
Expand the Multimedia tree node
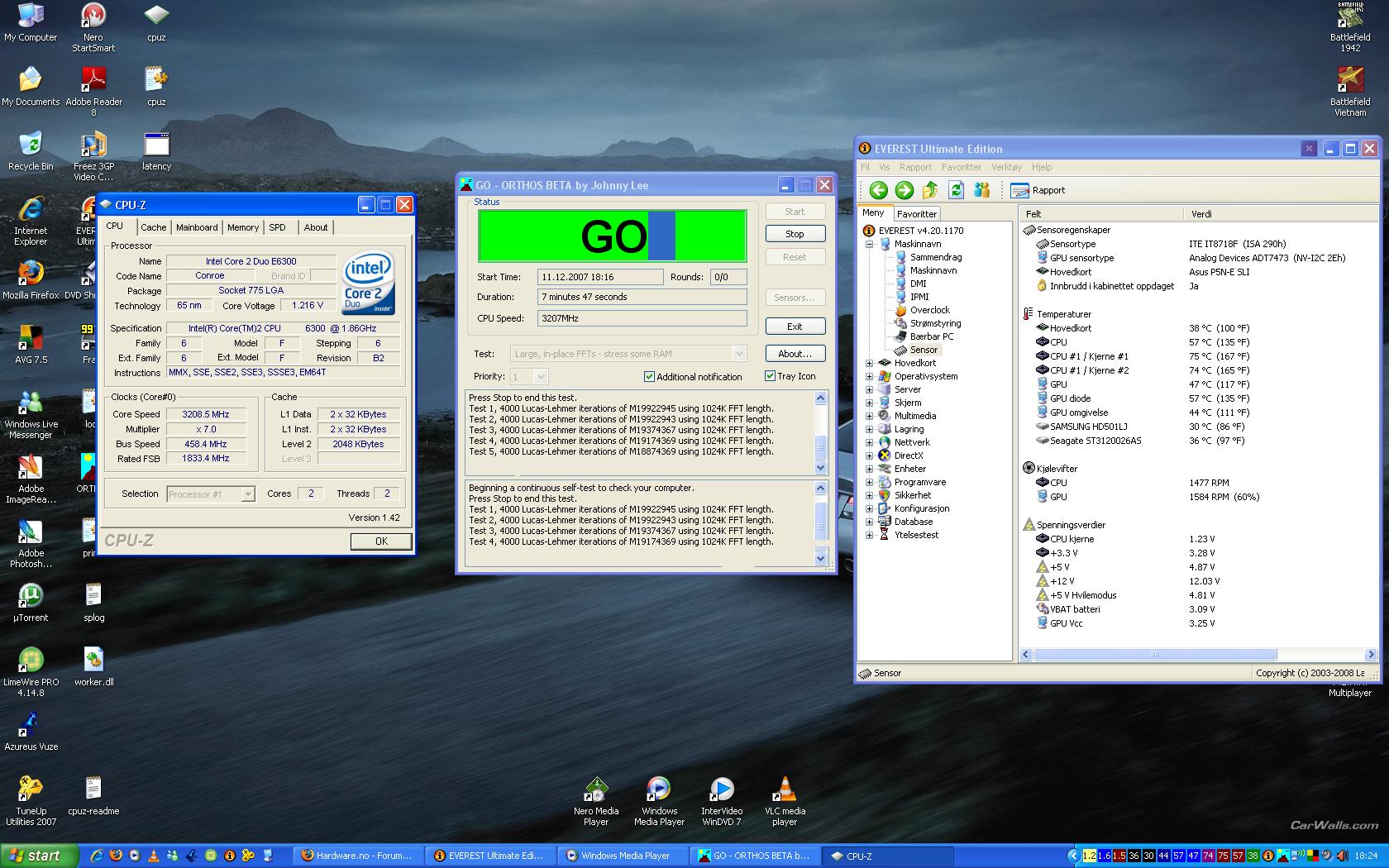coord(869,416)
